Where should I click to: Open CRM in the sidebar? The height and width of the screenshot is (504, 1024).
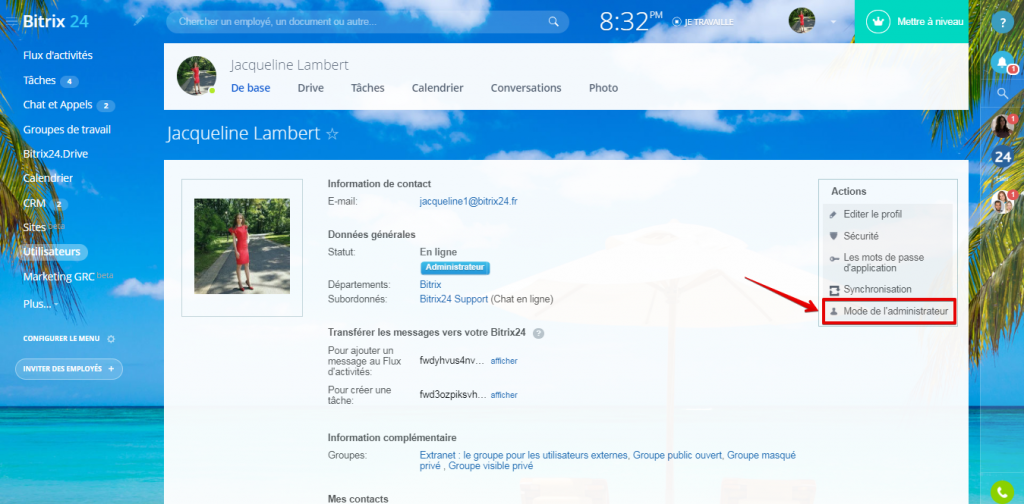pyautogui.click(x=34, y=203)
